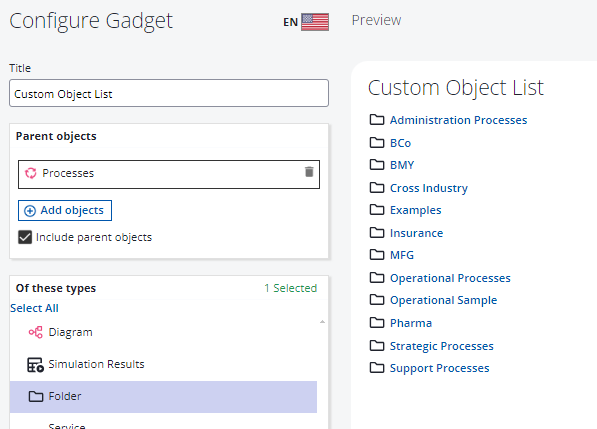
Task: Click the US flag language icon
Action: pos(315,22)
